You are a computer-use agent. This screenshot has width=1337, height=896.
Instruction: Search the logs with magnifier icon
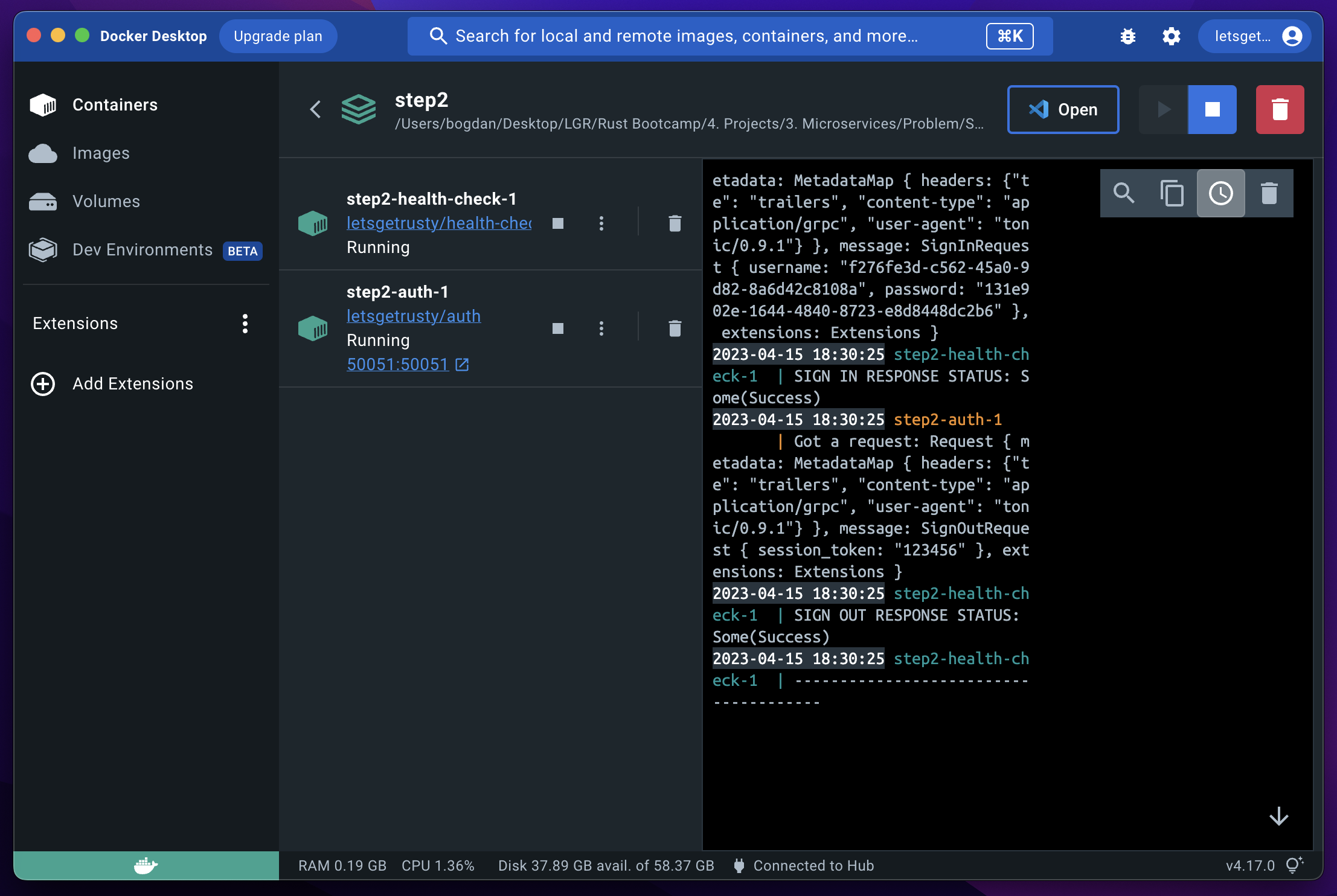(x=1124, y=193)
